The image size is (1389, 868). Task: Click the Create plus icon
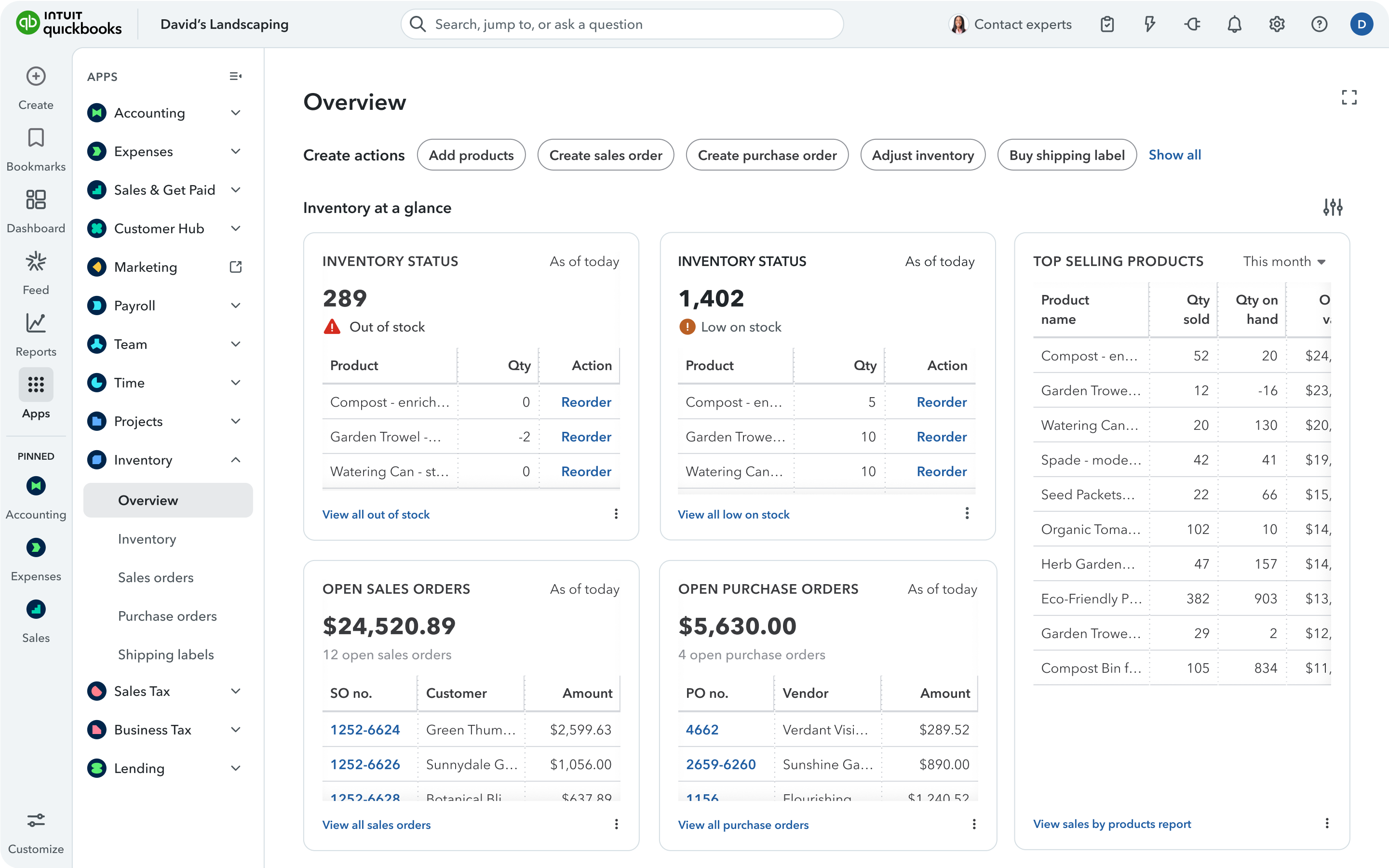36,76
